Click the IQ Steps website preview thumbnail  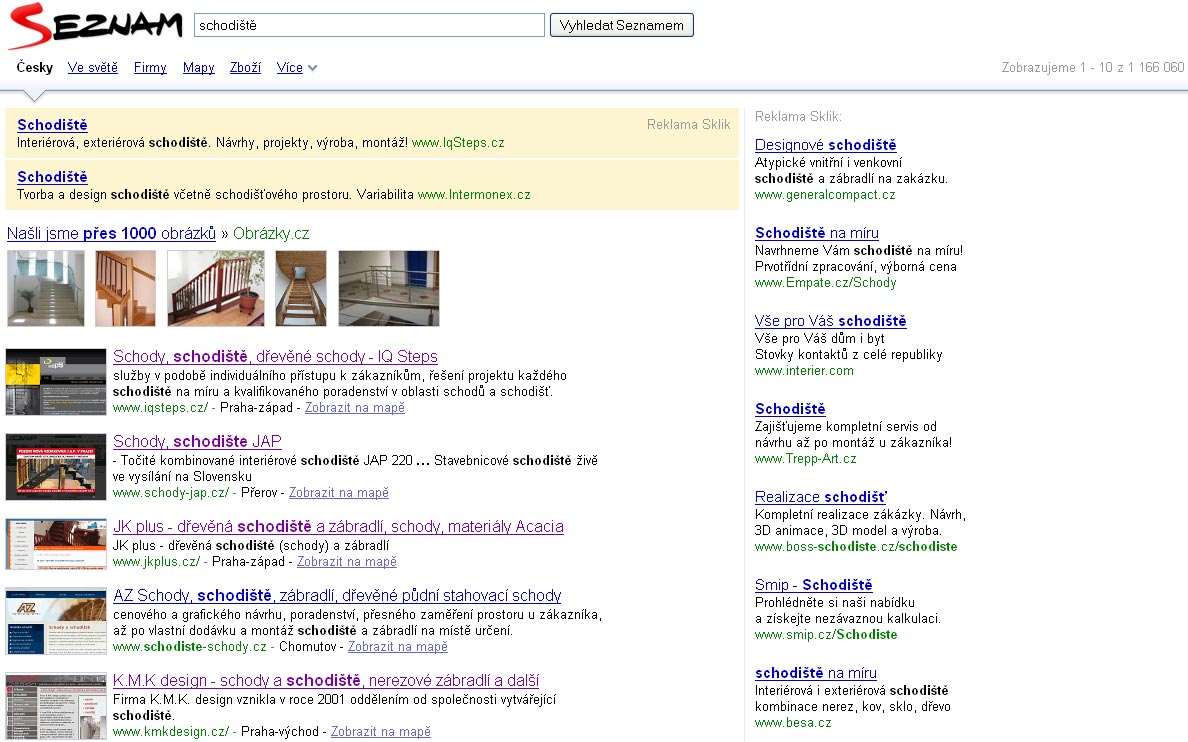coord(56,382)
